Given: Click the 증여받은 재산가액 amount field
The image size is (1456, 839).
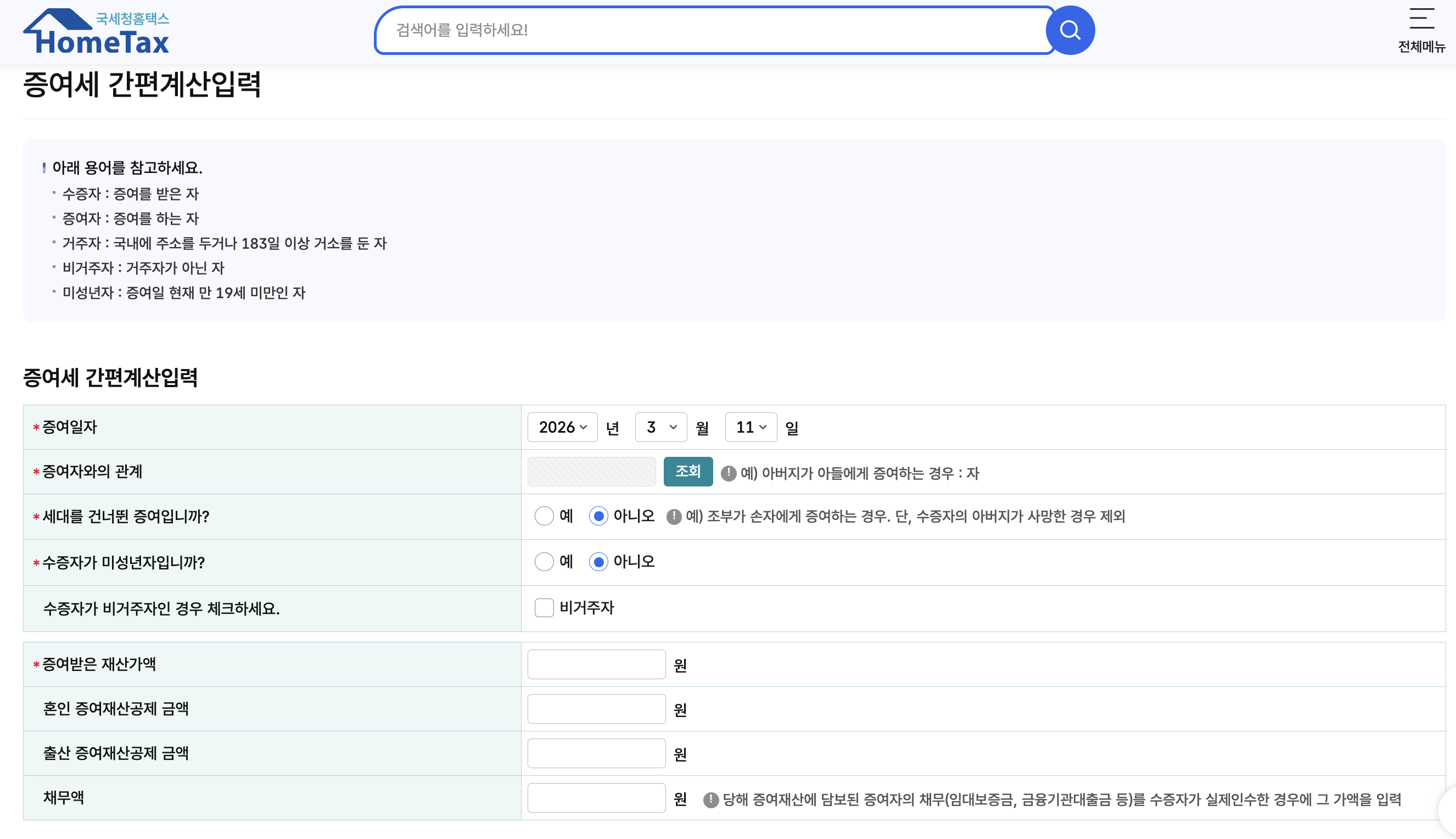Looking at the screenshot, I should pyautogui.click(x=596, y=664).
